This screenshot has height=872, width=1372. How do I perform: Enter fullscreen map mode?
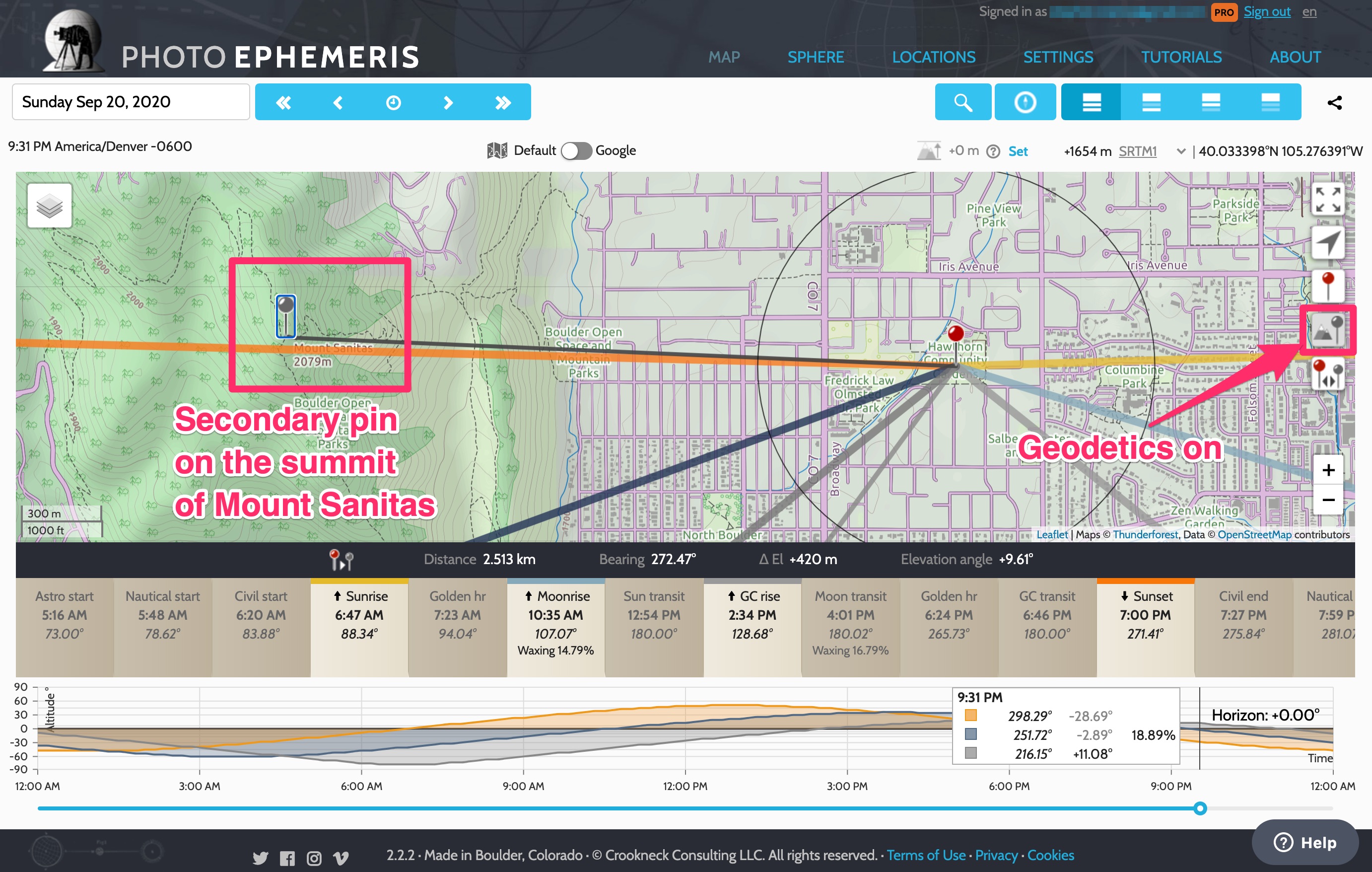pyautogui.click(x=1328, y=200)
